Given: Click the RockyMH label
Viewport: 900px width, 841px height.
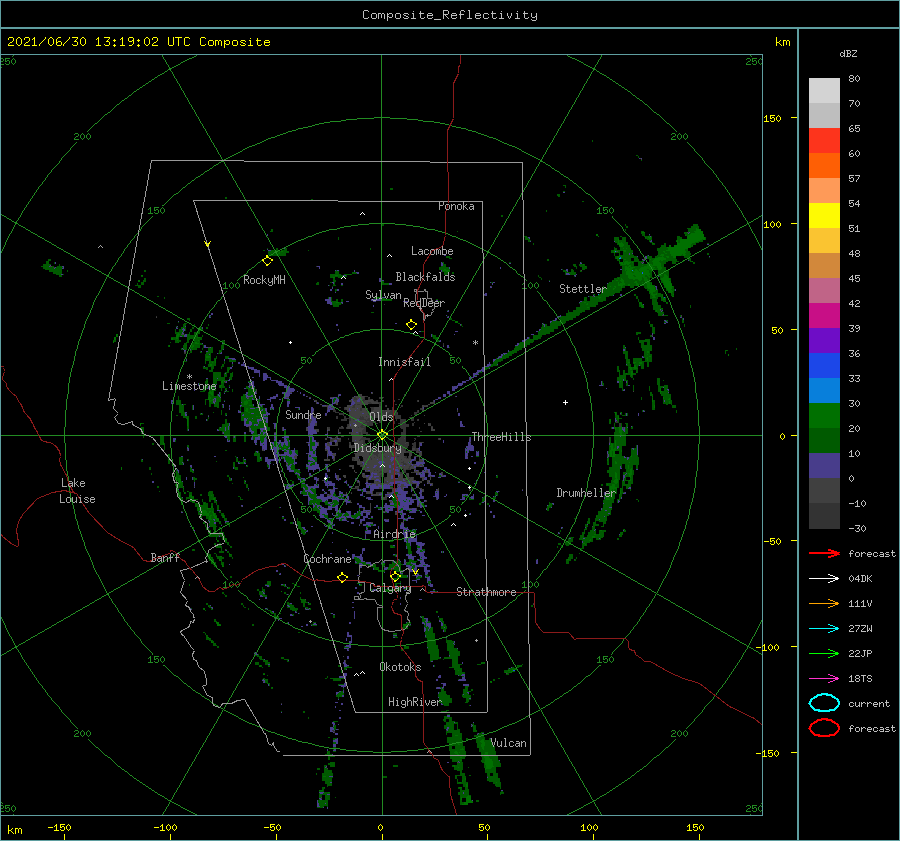Looking at the screenshot, I should click(x=264, y=280).
